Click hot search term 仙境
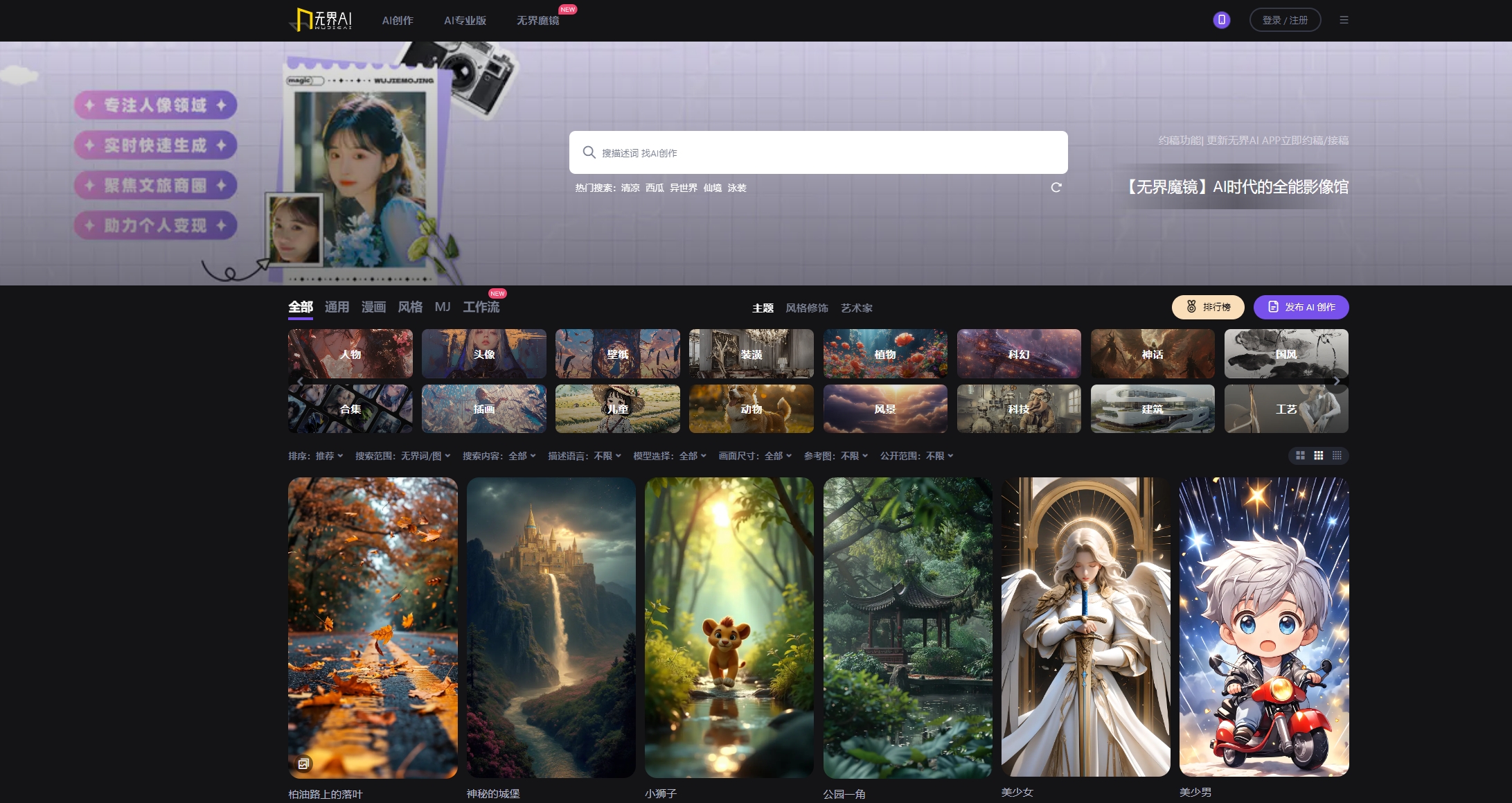 713,188
